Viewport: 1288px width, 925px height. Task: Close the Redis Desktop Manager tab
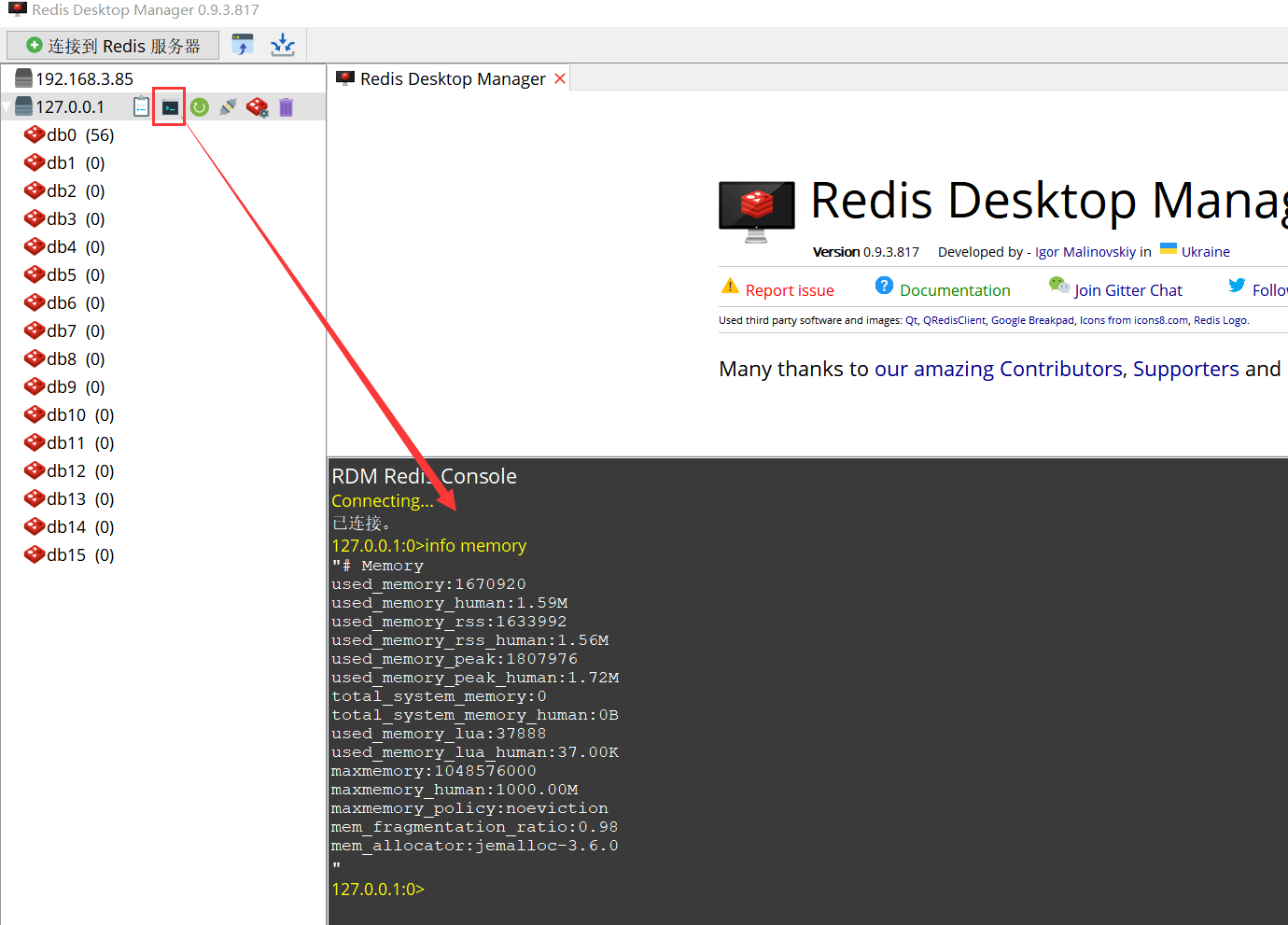[x=560, y=79]
